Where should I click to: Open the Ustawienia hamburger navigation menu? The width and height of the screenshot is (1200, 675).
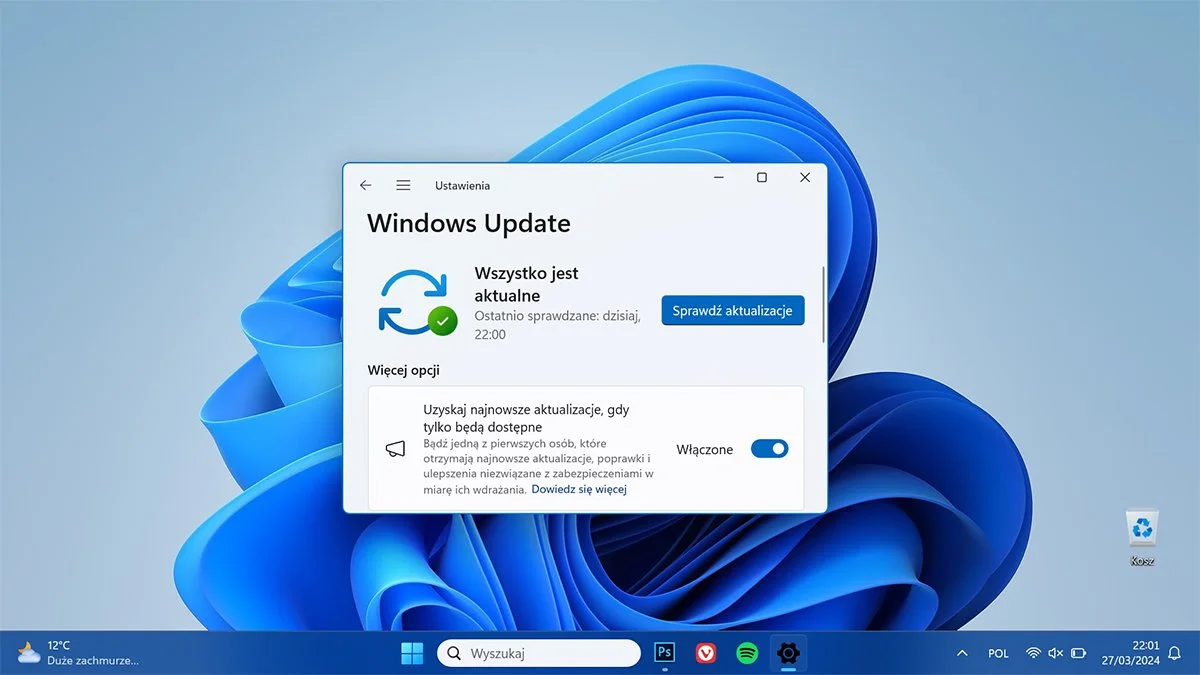tap(403, 184)
